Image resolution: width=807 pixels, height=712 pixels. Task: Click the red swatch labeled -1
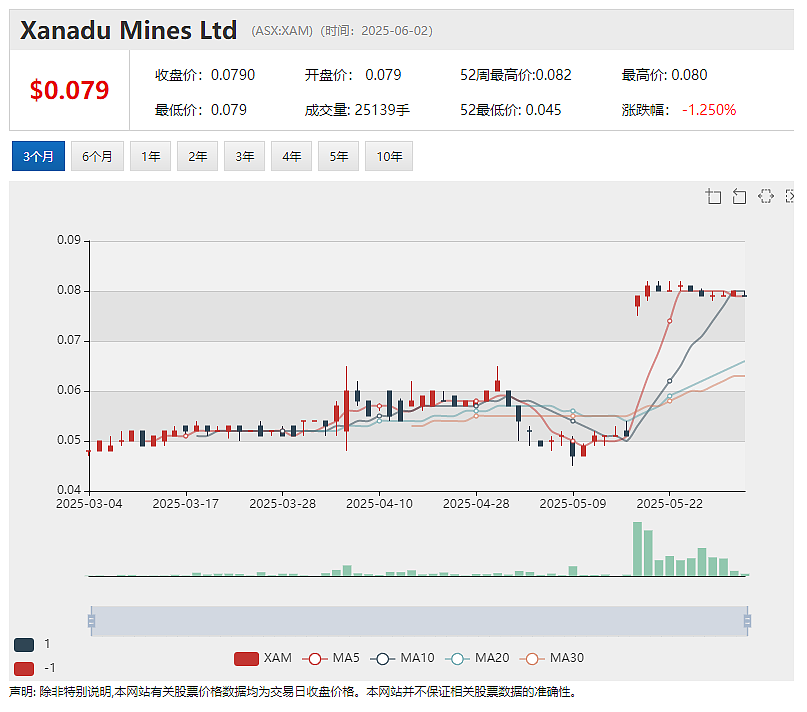(x=24, y=669)
